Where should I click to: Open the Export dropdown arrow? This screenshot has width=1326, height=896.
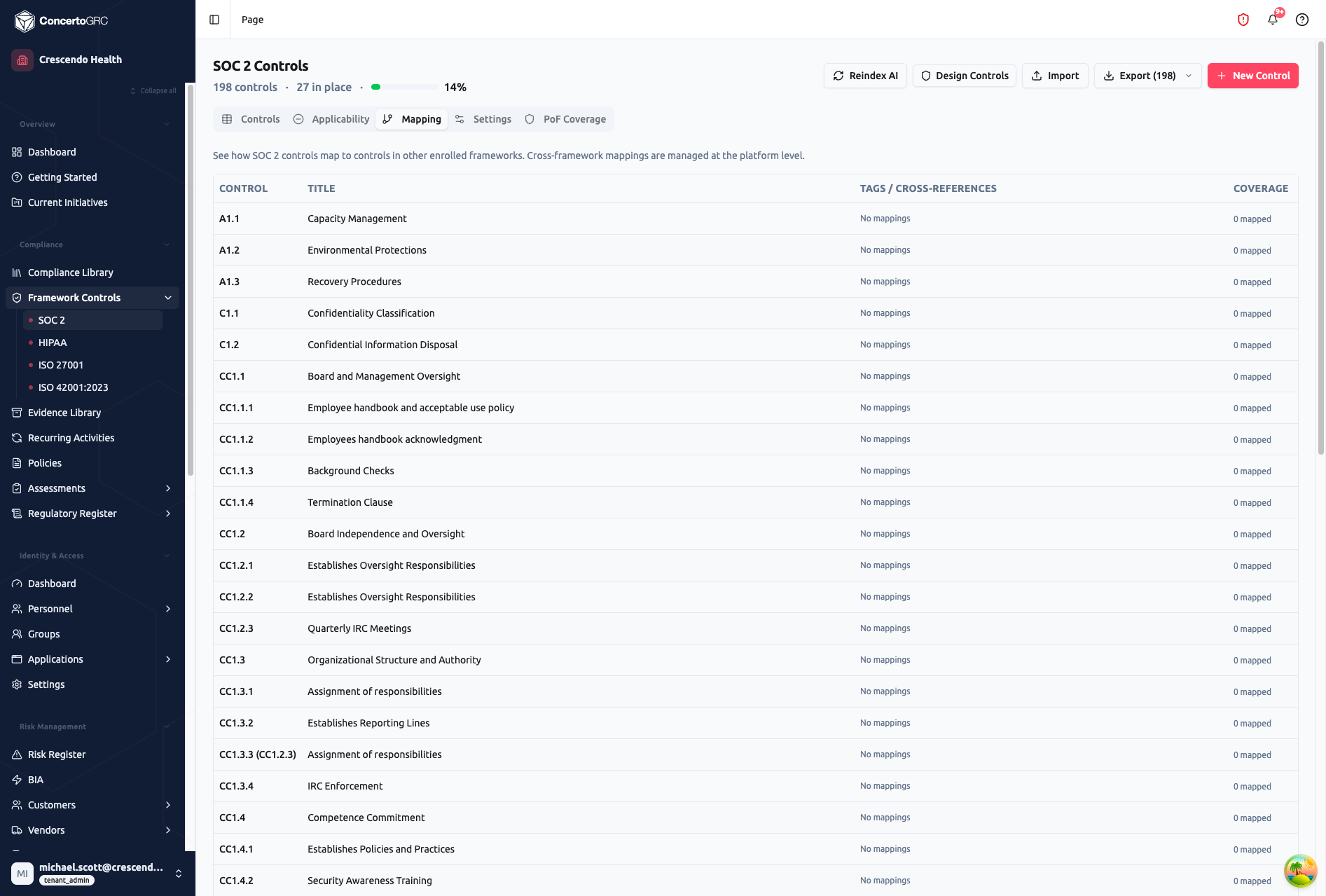tap(1189, 76)
